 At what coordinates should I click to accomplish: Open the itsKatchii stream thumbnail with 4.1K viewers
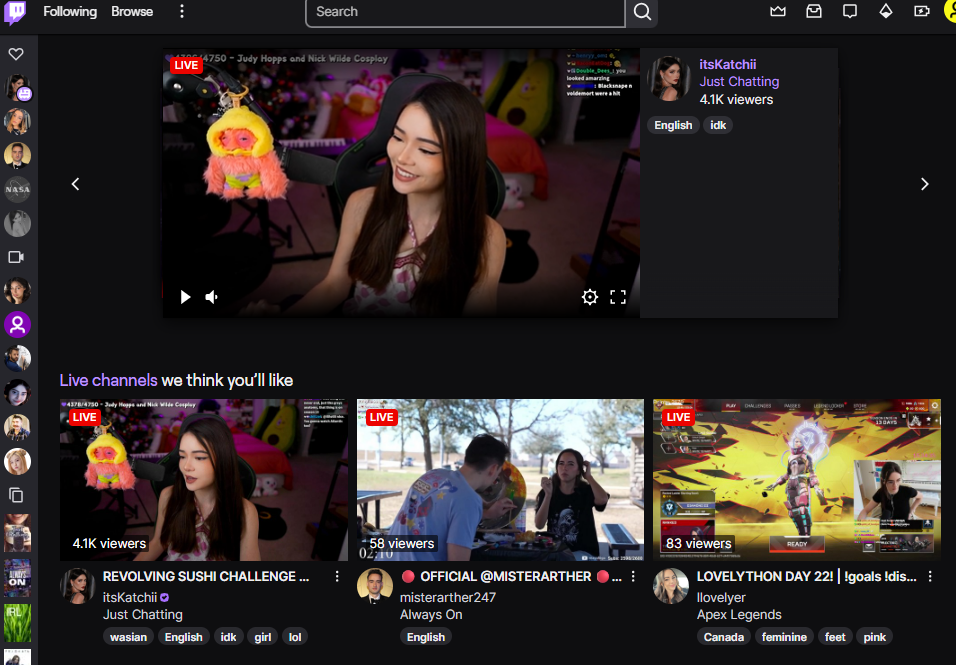pyautogui.click(x=204, y=480)
